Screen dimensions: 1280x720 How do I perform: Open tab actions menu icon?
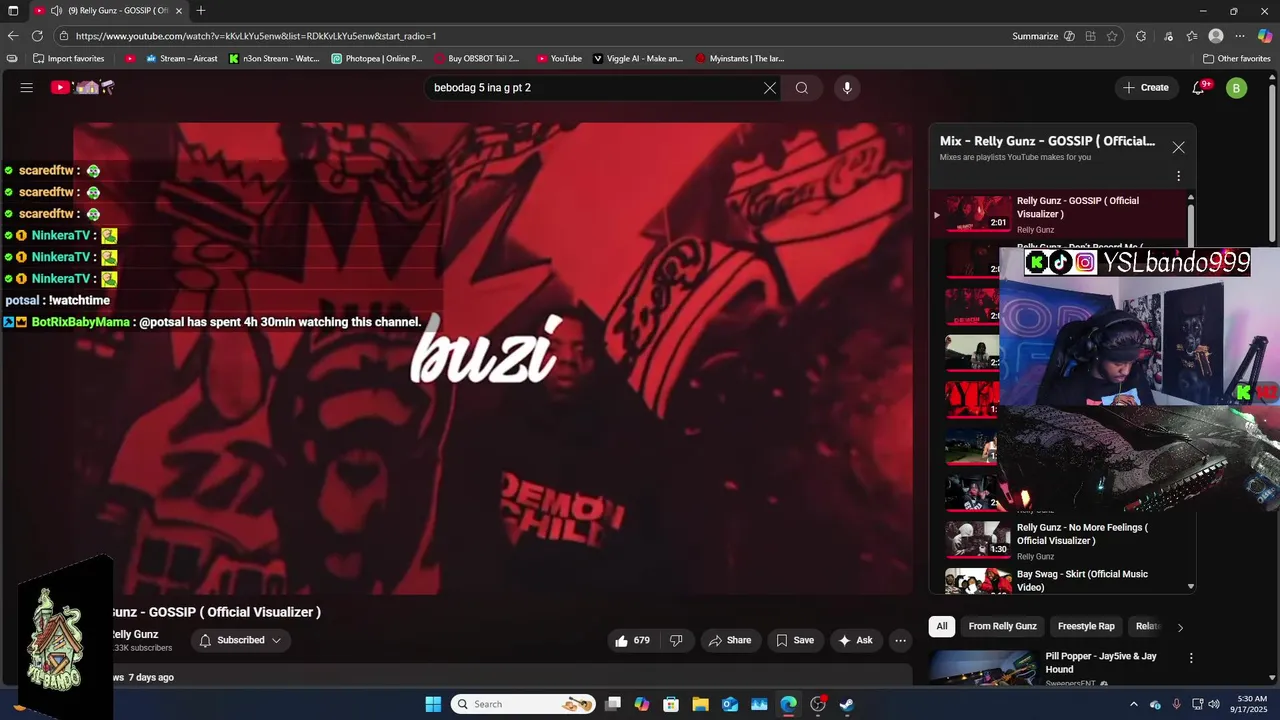pos(13,11)
